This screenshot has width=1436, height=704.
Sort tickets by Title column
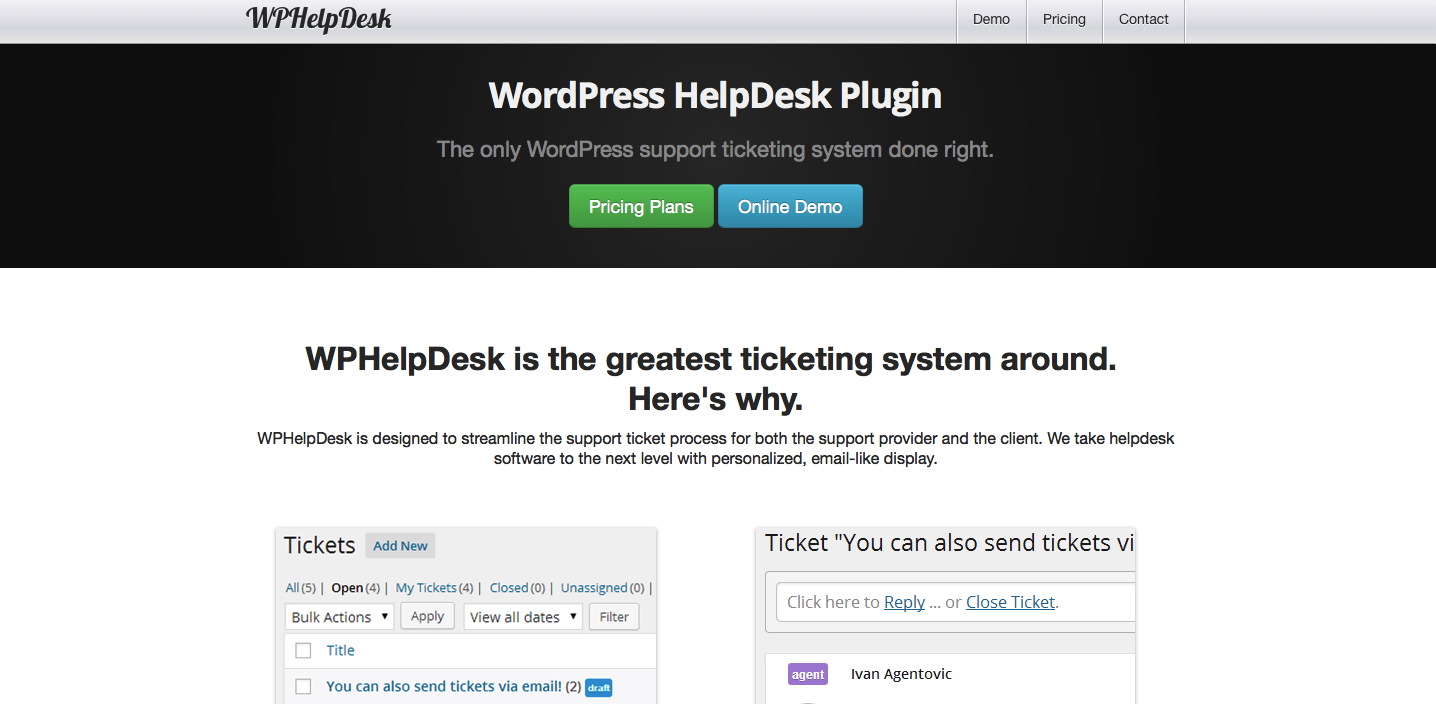(x=340, y=650)
